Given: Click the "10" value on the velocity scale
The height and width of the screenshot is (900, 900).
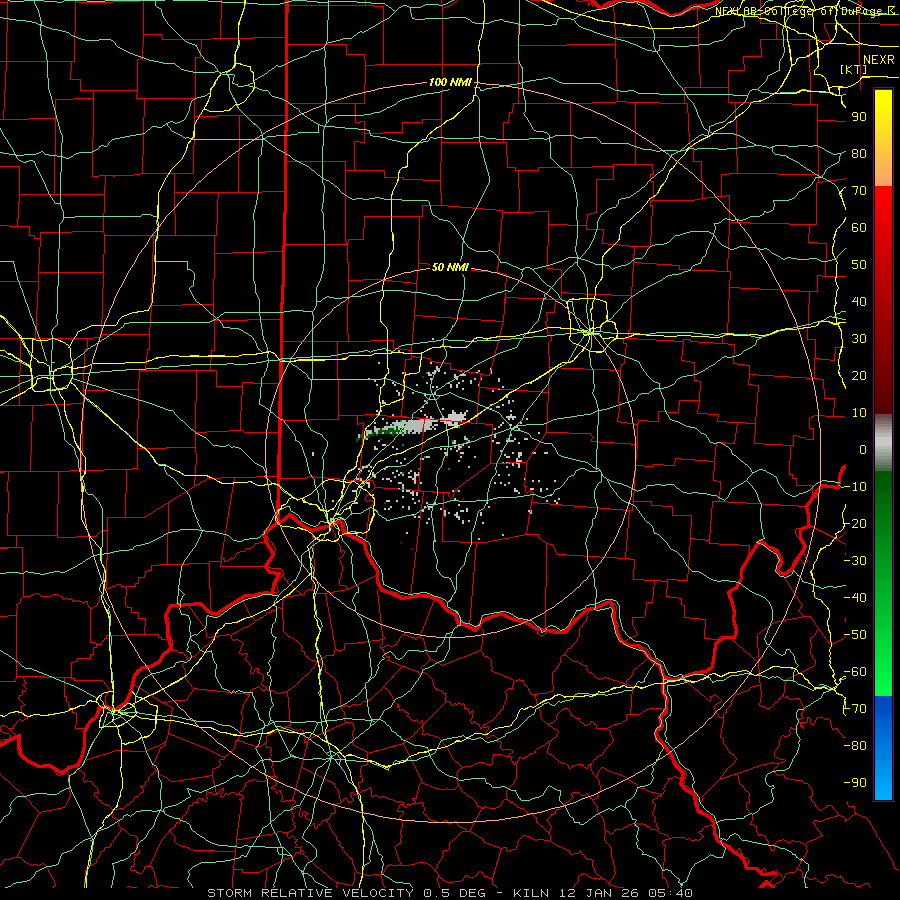Looking at the screenshot, I should pyautogui.click(x=859, y=413).
